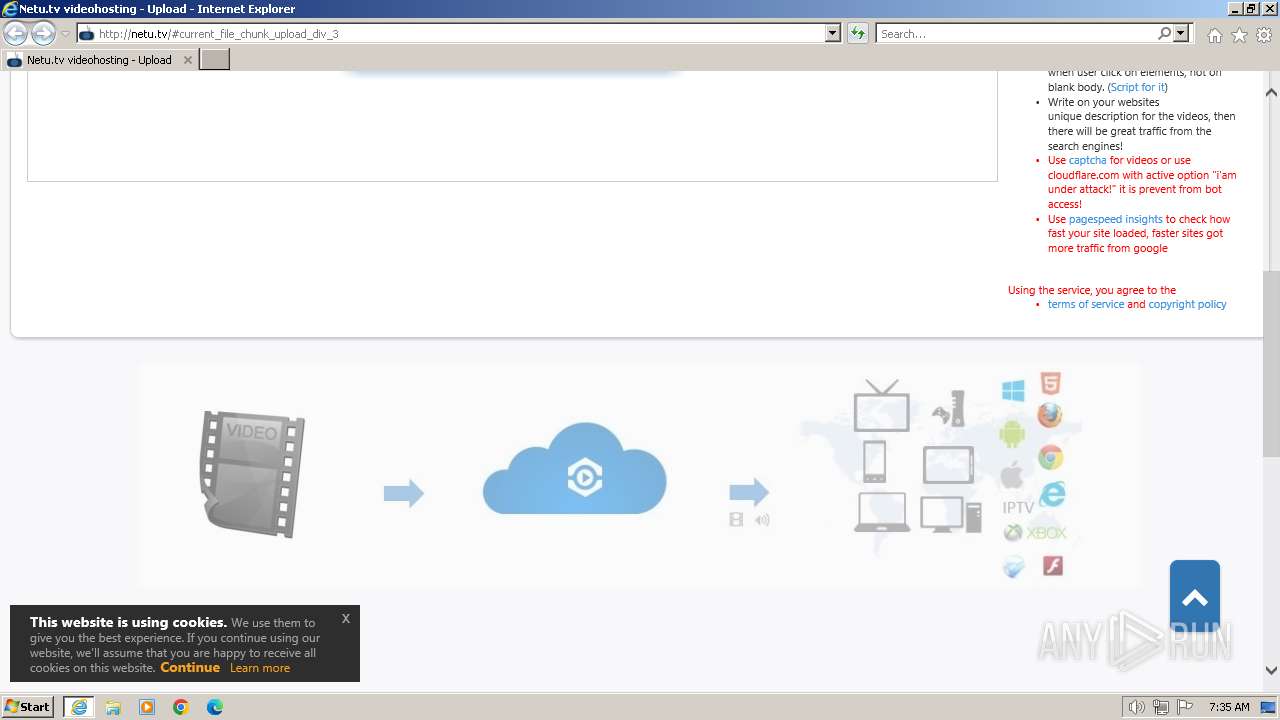Click the Internet Explorer platform icon
This screenshot has width=1280, height=720.
1052,494
